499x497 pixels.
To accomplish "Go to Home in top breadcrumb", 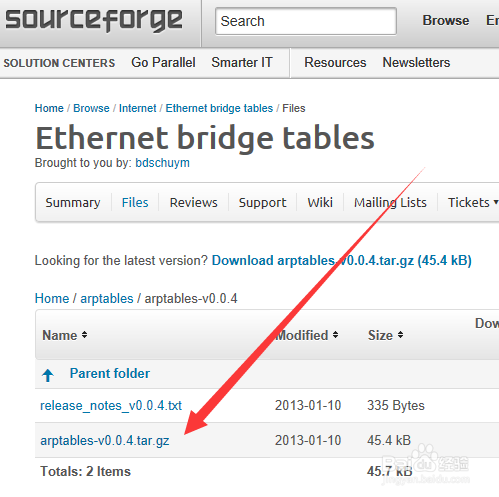I will (49, 108).
